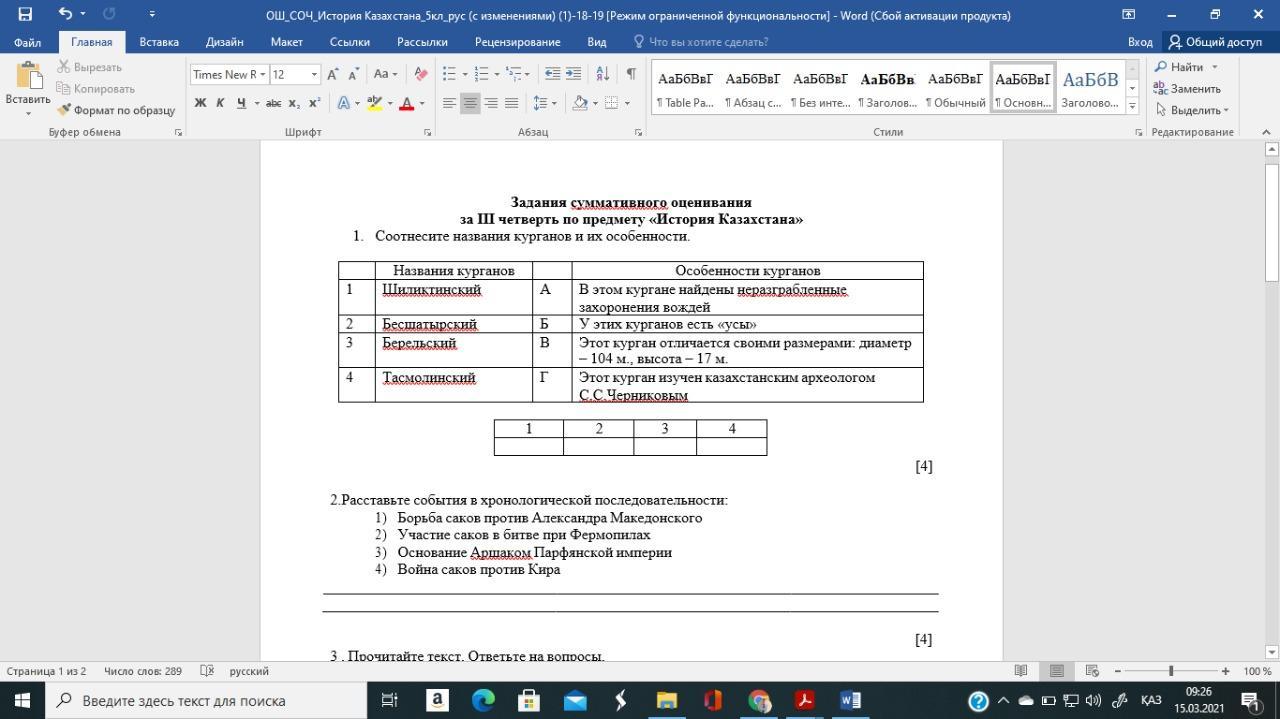Expand the Styles gallery list
Image resolution: width=1280 pixels, height=719 pixels.
pos(1132,105)
